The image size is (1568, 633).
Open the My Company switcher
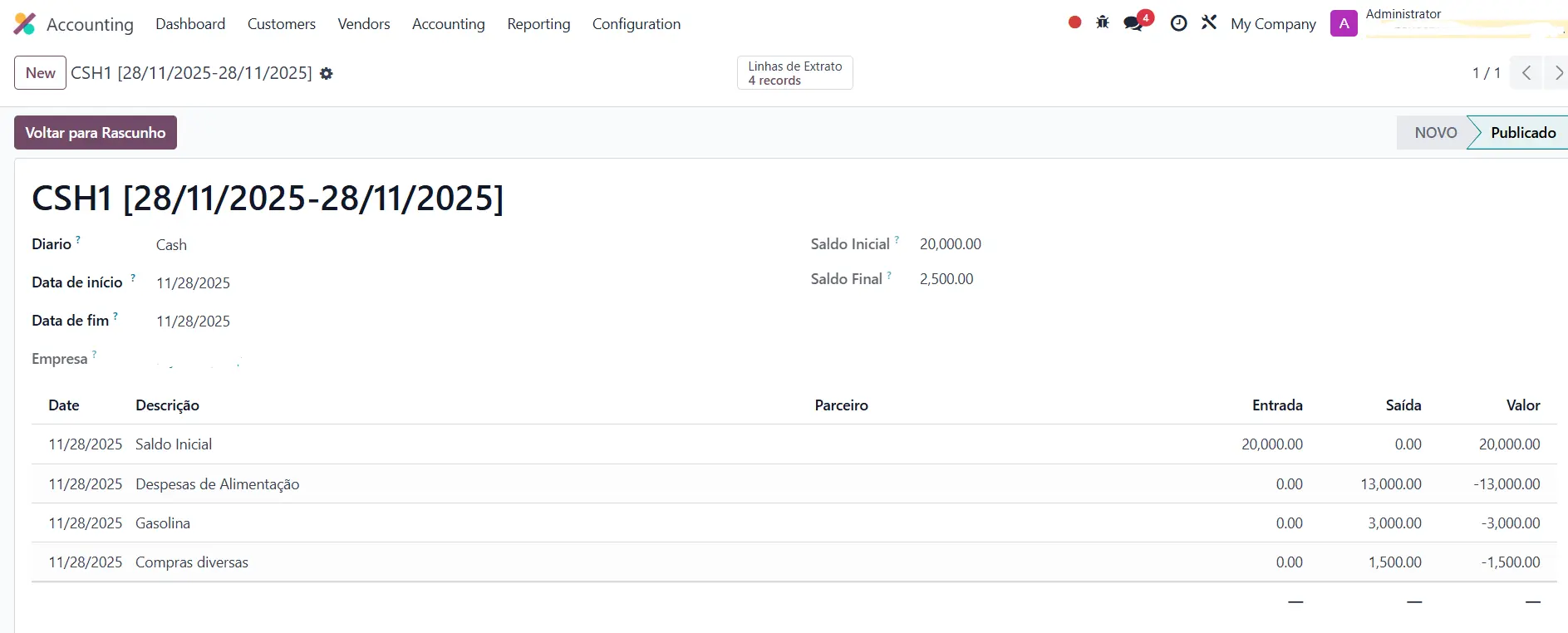[x=1273, y=24]
